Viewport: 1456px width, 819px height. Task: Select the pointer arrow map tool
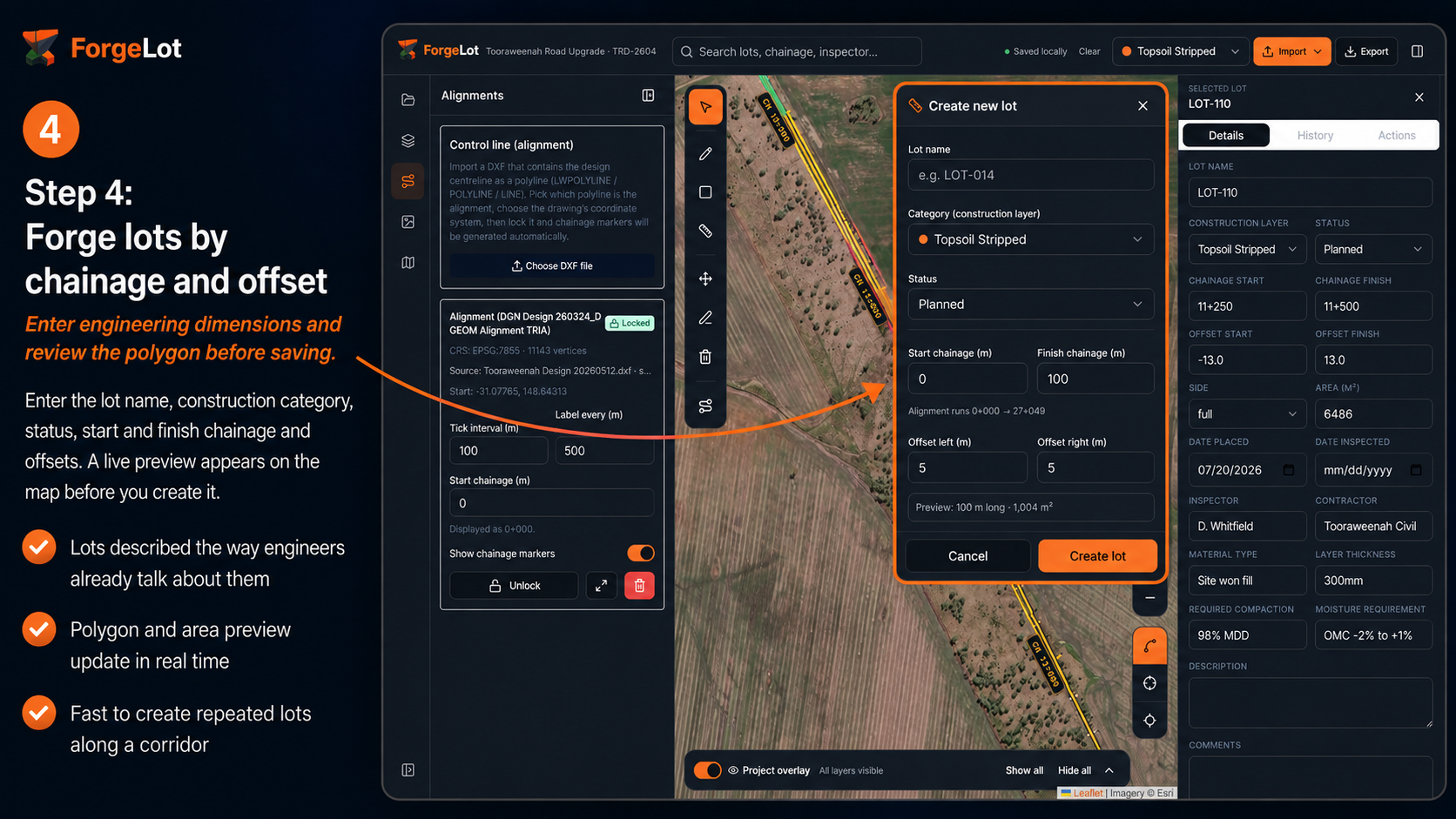click(705, 107)
